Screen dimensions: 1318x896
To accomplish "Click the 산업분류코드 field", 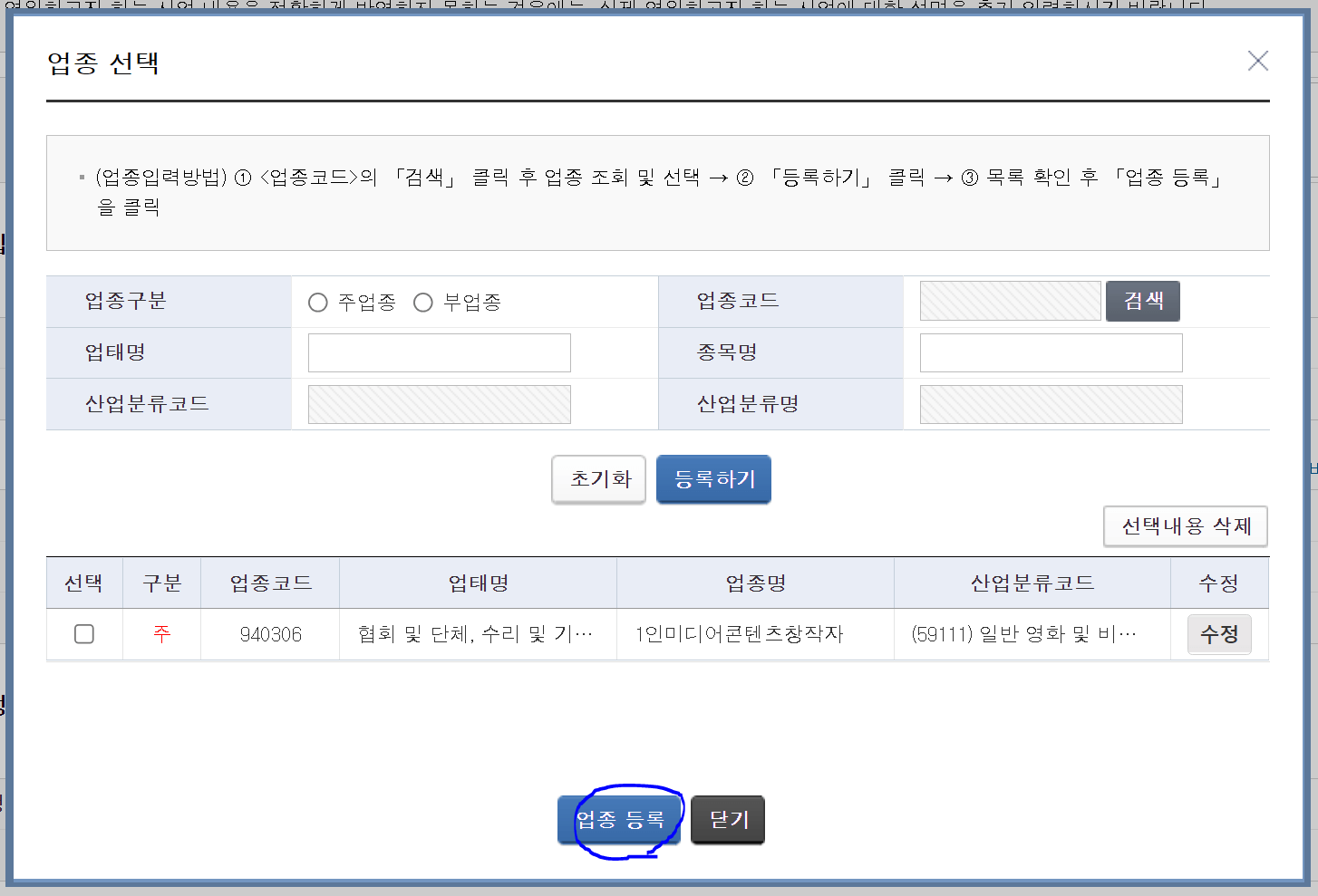I will click(x=439, y=404).
